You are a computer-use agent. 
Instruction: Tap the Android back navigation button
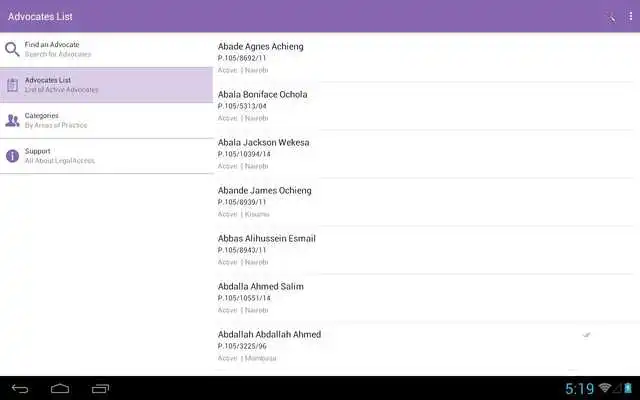(x=20, y=389)
